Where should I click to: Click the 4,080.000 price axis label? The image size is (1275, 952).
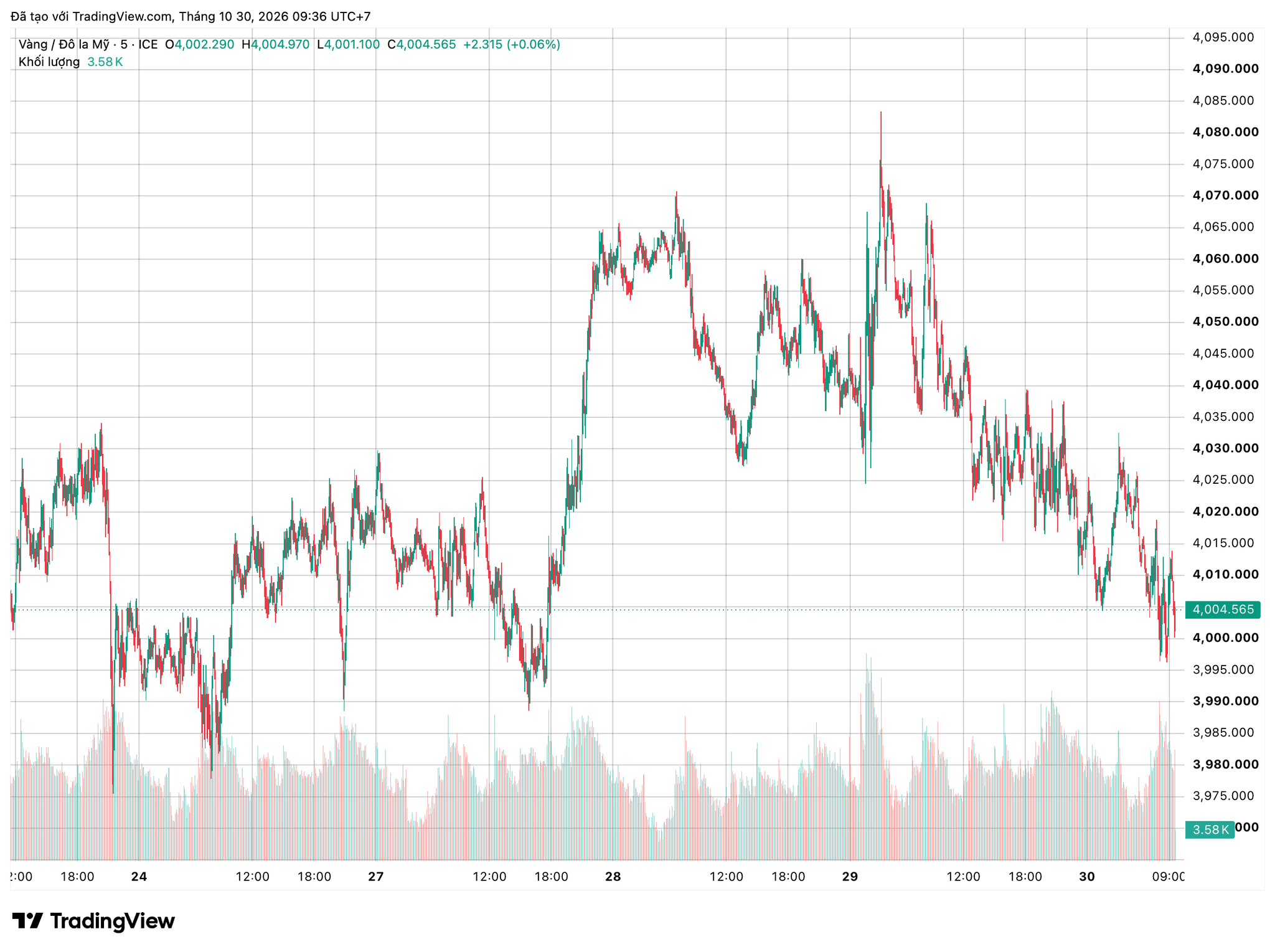(x=1225, y=132)
